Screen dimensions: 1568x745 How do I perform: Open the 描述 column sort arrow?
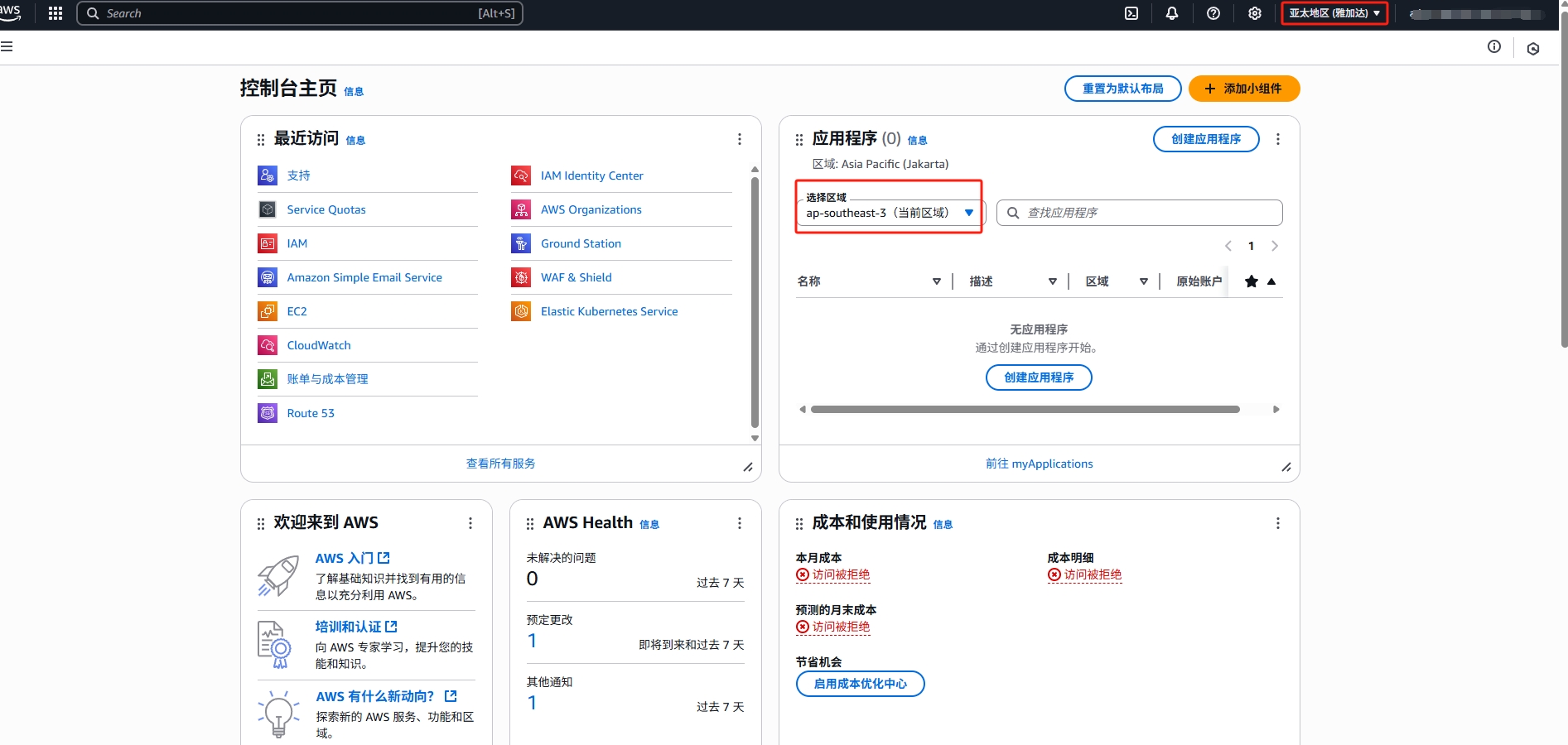pyautogui.click(x=1053, y=281)
